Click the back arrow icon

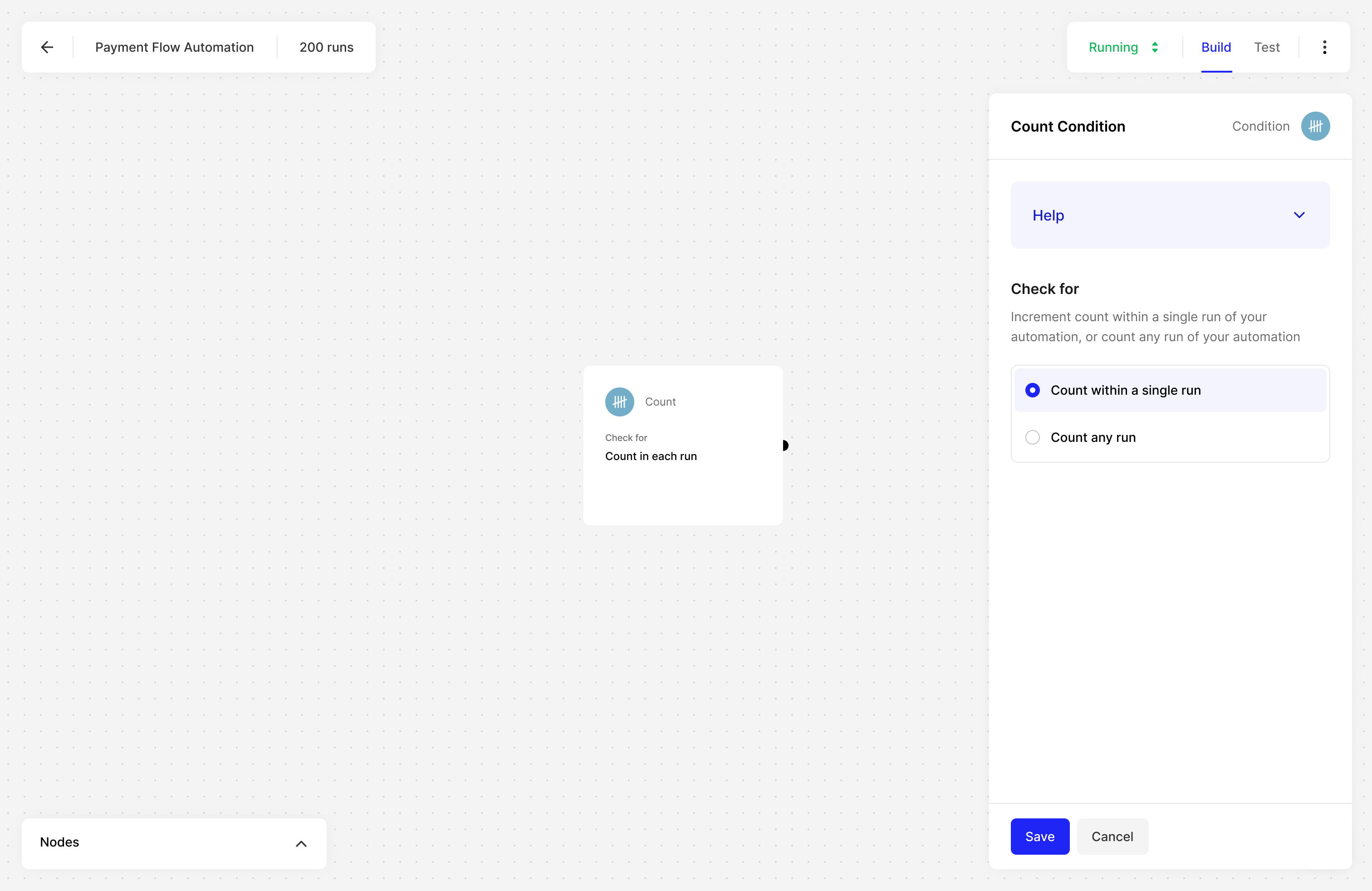point(47,47)
